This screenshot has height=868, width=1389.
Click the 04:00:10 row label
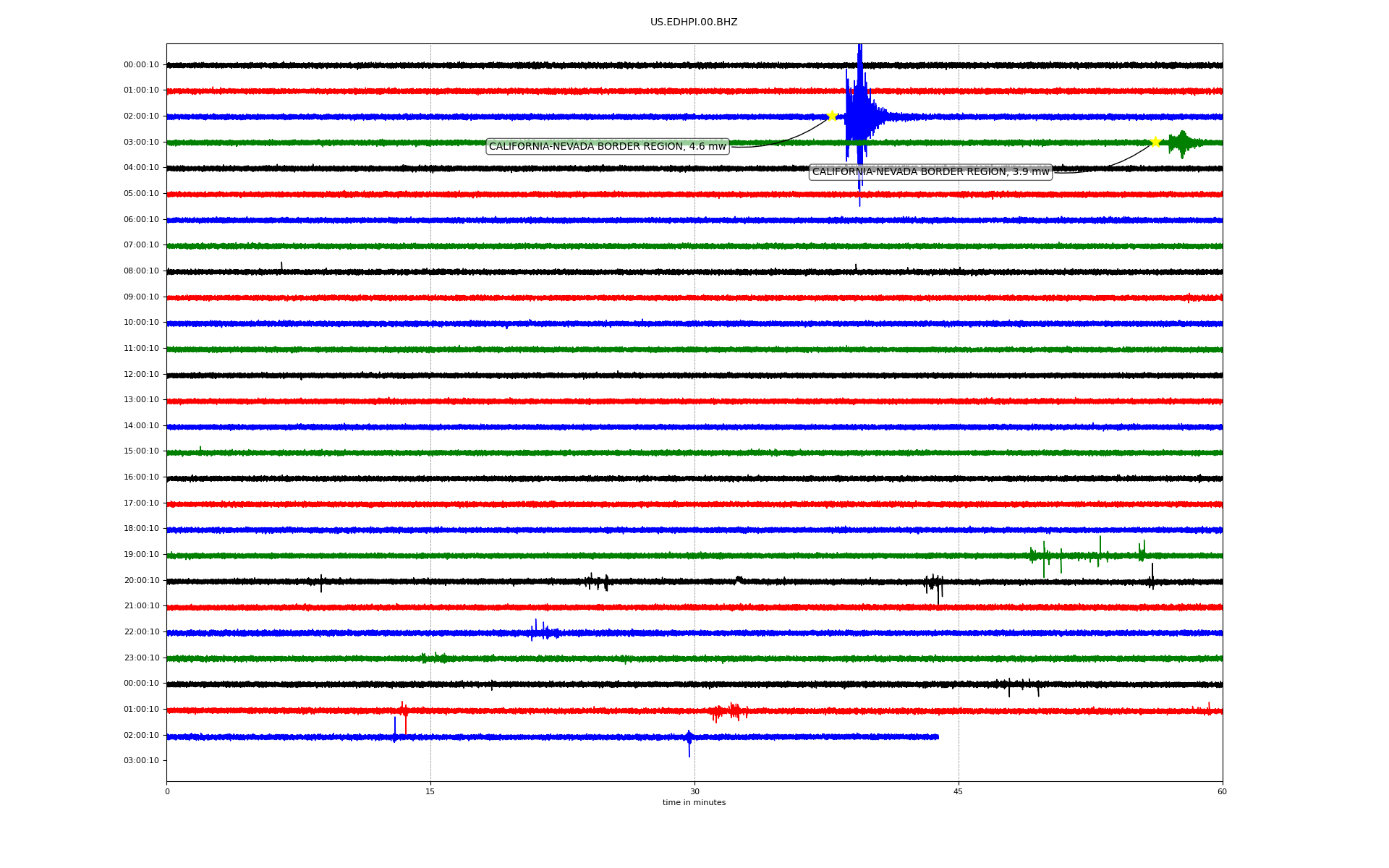(x=141, y=168)
